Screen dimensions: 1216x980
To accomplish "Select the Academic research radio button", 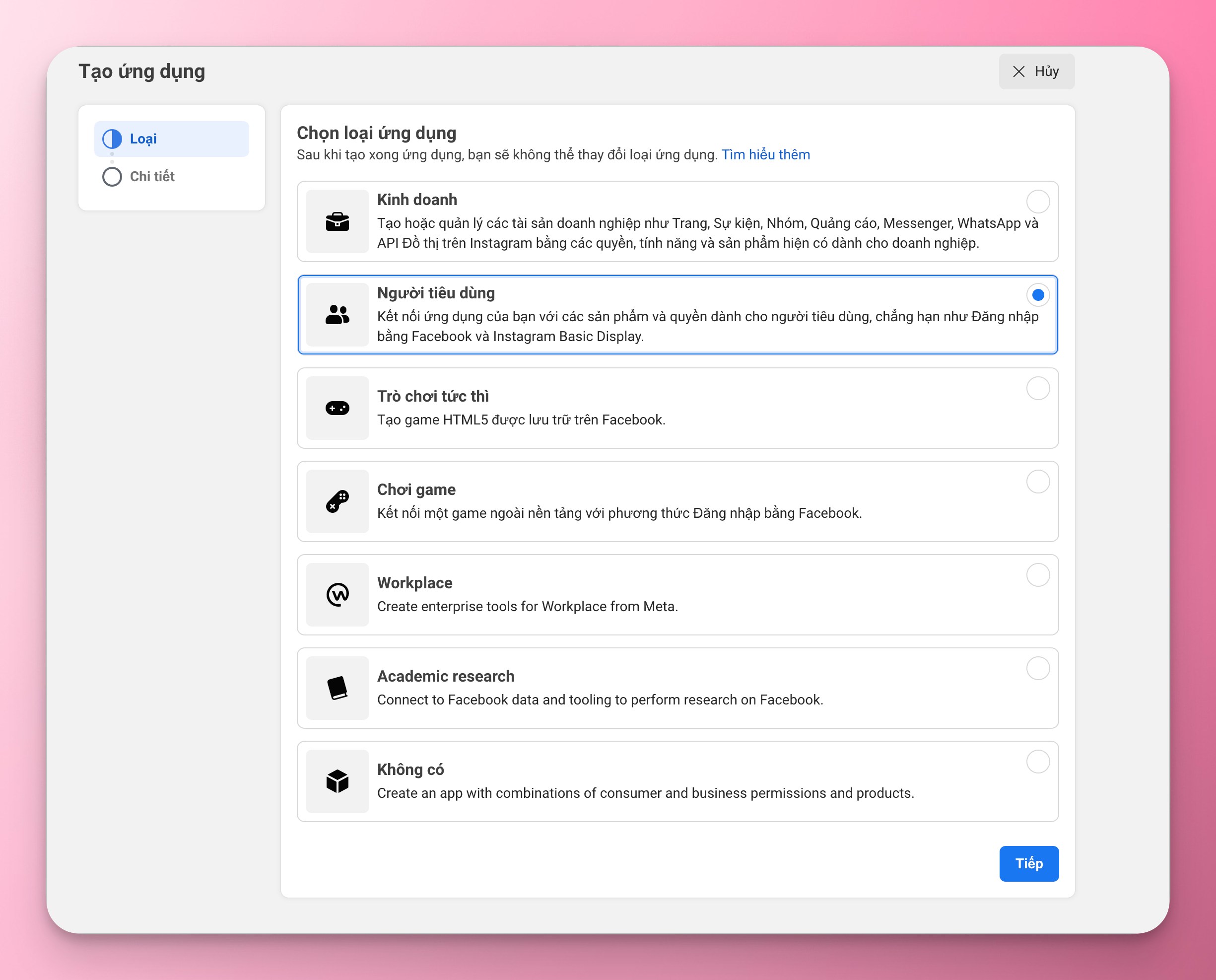I will pyautogui.click(x=1037, y=668).
